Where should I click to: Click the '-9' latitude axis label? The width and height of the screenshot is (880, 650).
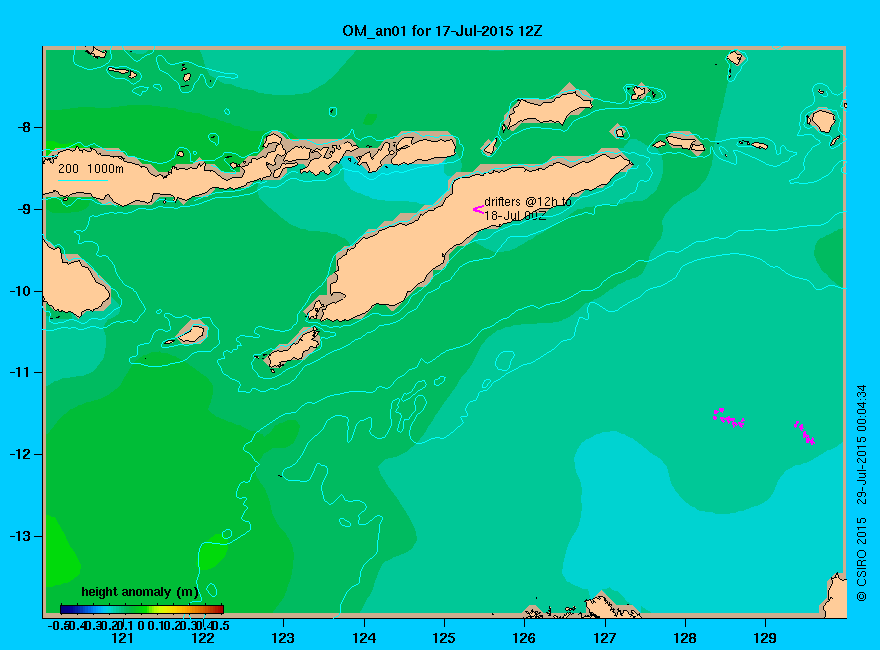pos(24,209)
